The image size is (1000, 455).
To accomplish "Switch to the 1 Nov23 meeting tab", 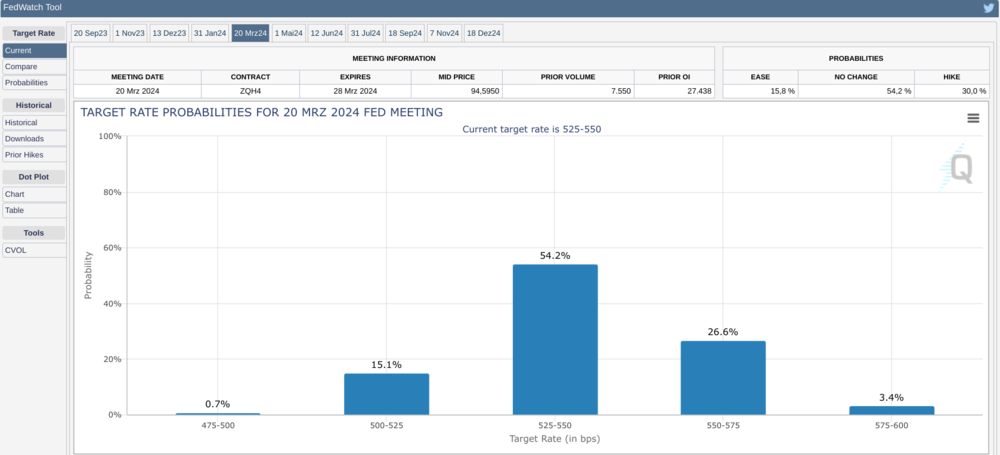I will point(129,33).
